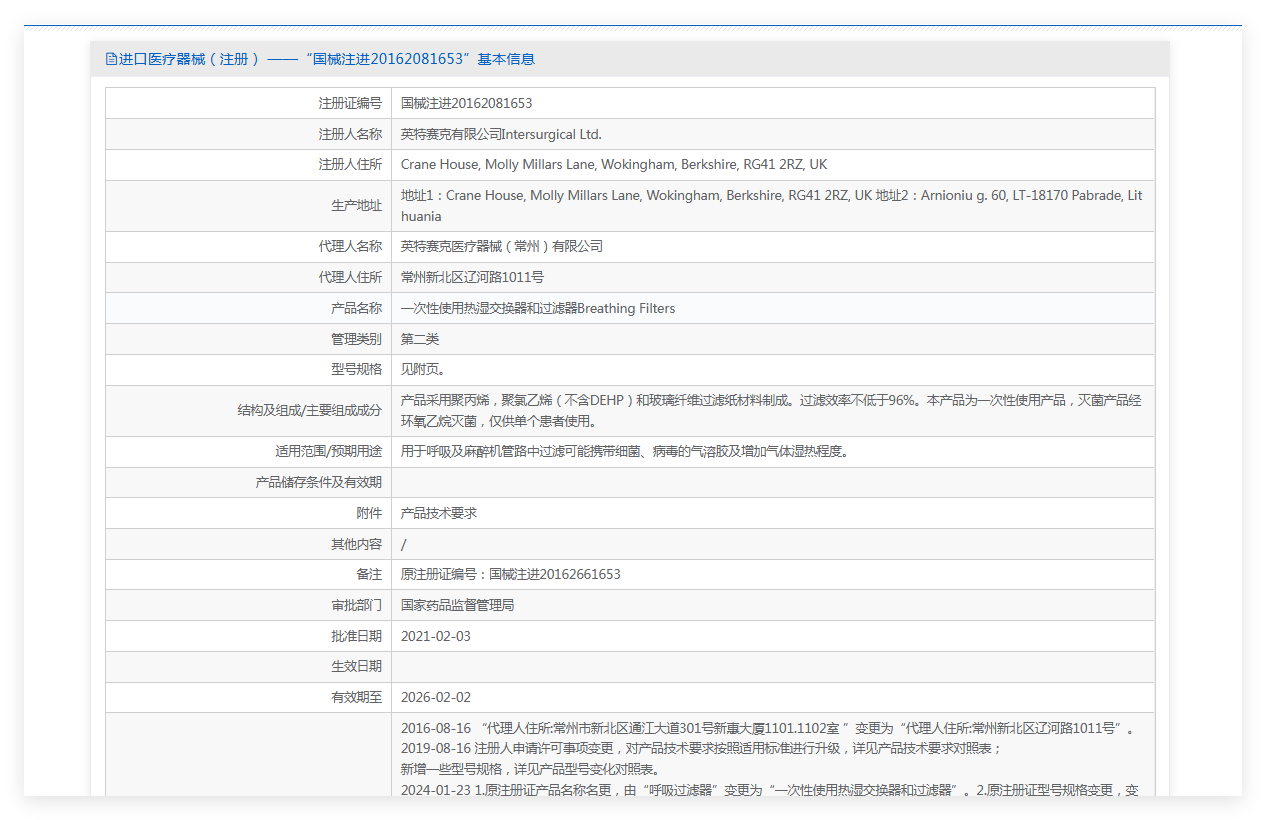1266x820 pixels.
Task: Click the 生产地址 label
Action: [356, 206]
